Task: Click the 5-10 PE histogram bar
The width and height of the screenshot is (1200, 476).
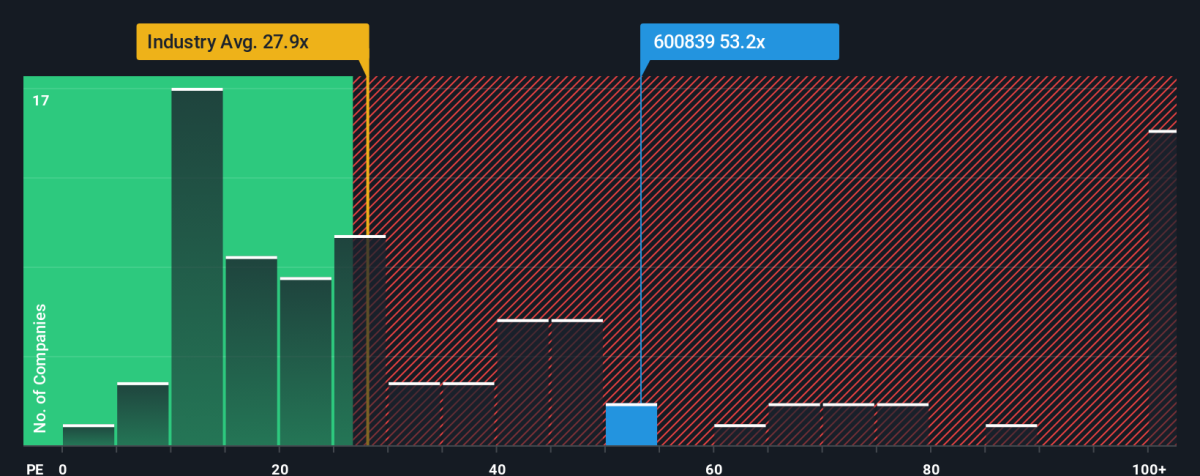Action: pyautogui.click(x=143, y=414)
